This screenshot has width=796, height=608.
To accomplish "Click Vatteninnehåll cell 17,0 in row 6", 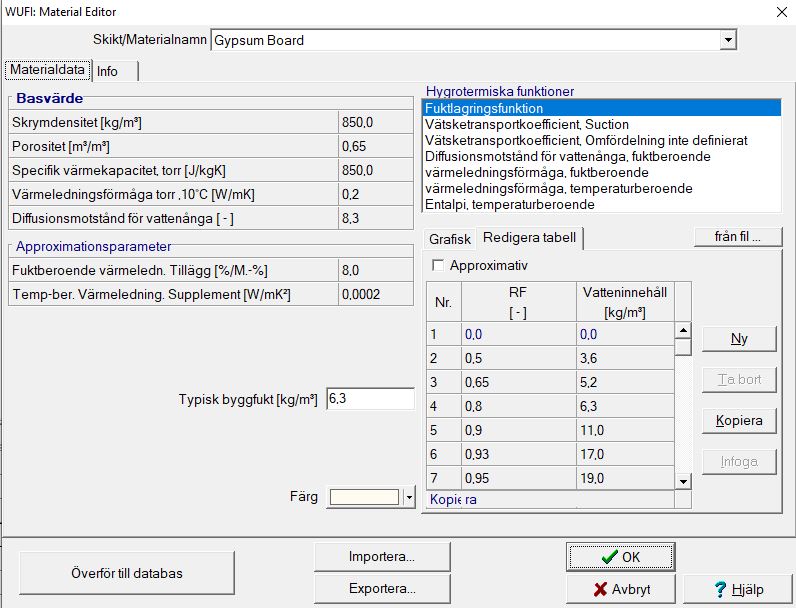I will coord(625,454).
